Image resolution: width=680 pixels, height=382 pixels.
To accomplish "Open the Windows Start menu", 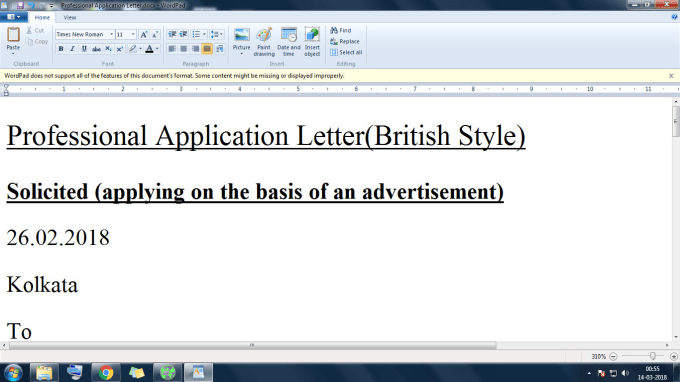I will [x=13, y=372].
